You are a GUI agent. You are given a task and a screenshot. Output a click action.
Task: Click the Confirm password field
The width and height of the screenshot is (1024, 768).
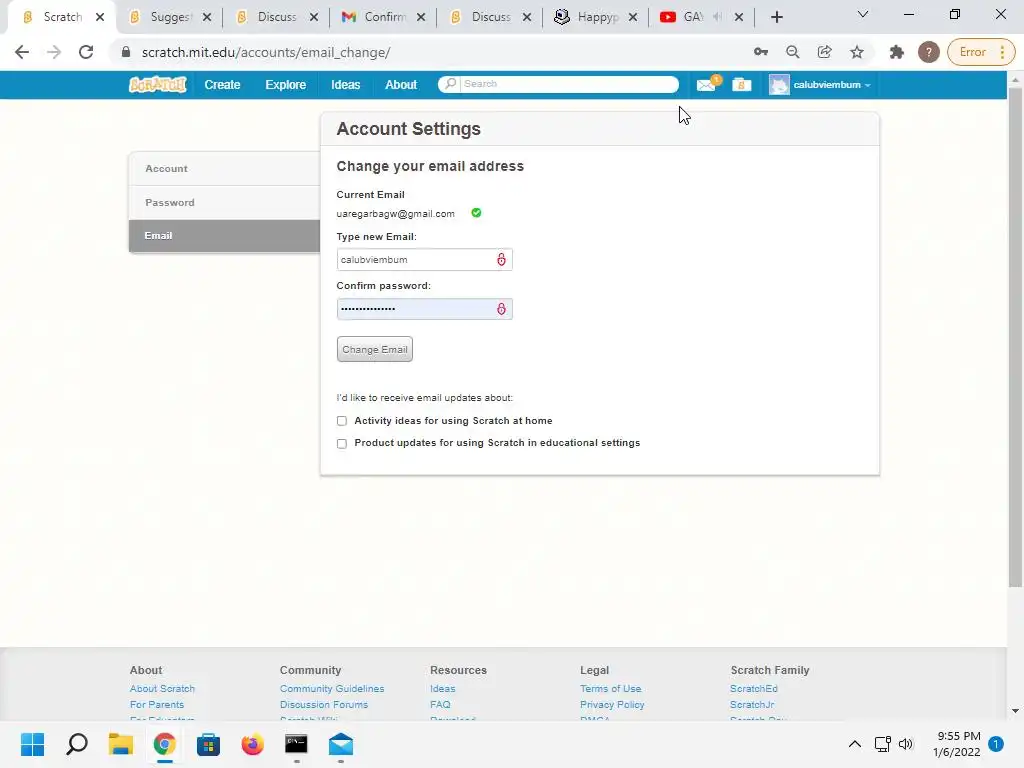[424, 309]
